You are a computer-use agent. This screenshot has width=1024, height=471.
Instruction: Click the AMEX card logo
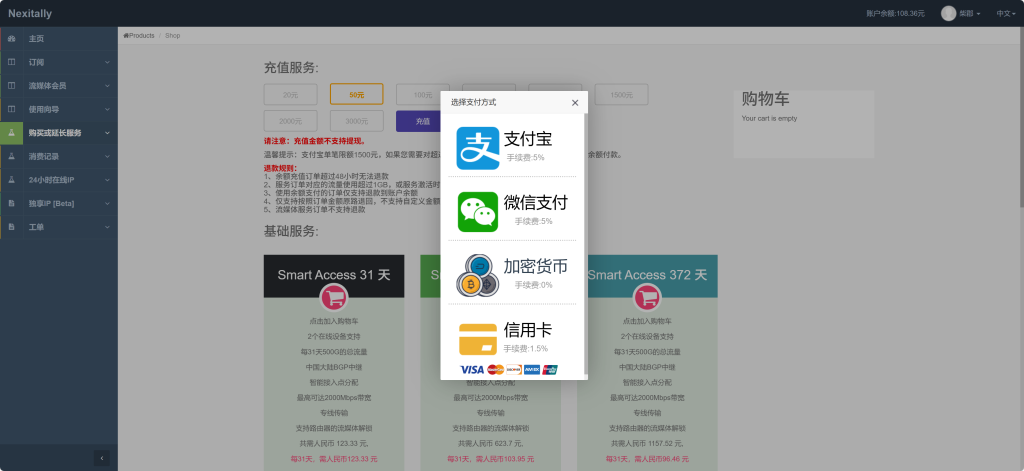coord(532,370)
